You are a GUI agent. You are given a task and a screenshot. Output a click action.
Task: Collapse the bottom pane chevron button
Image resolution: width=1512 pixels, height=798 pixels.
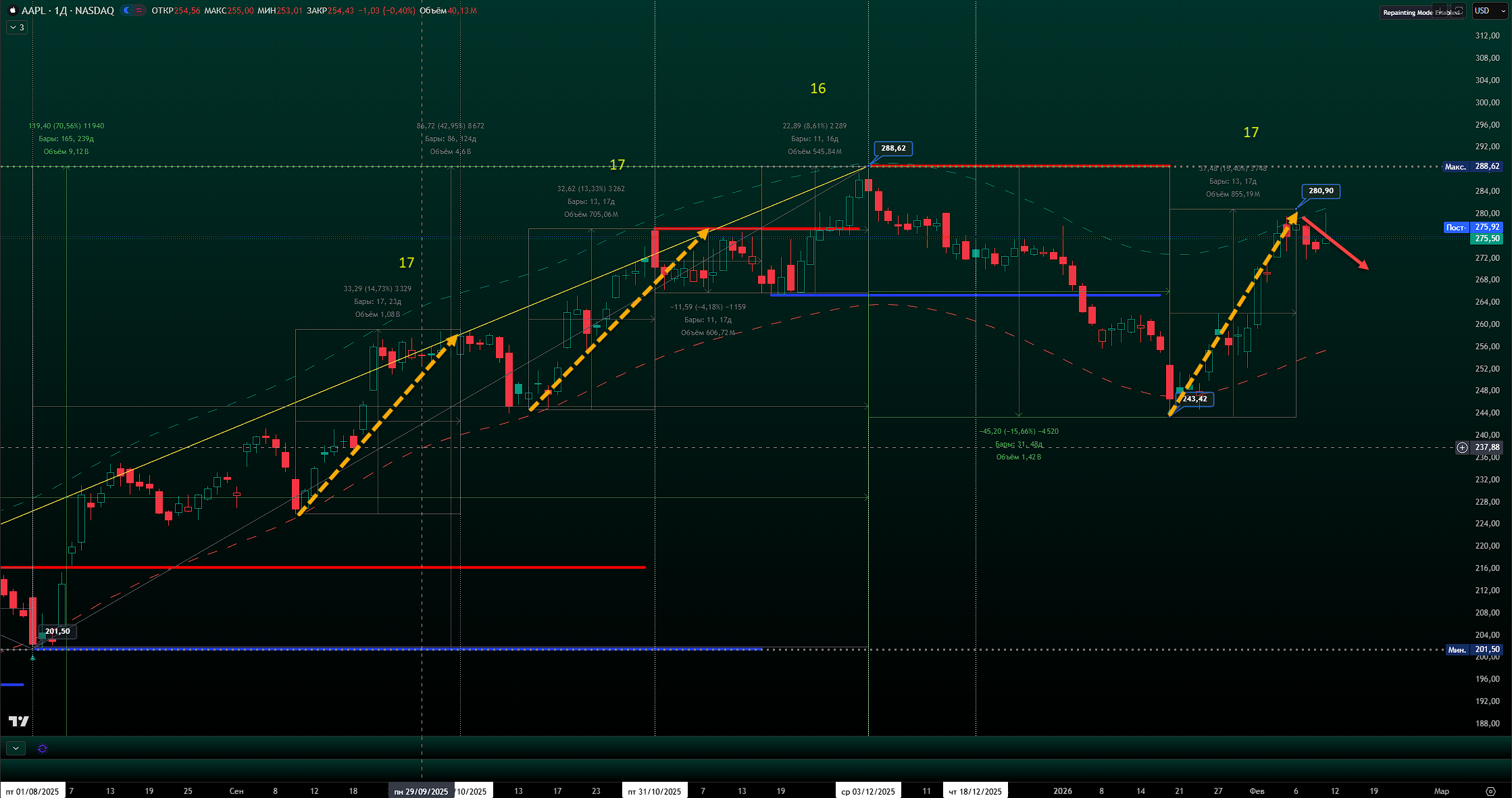(16, 749)
